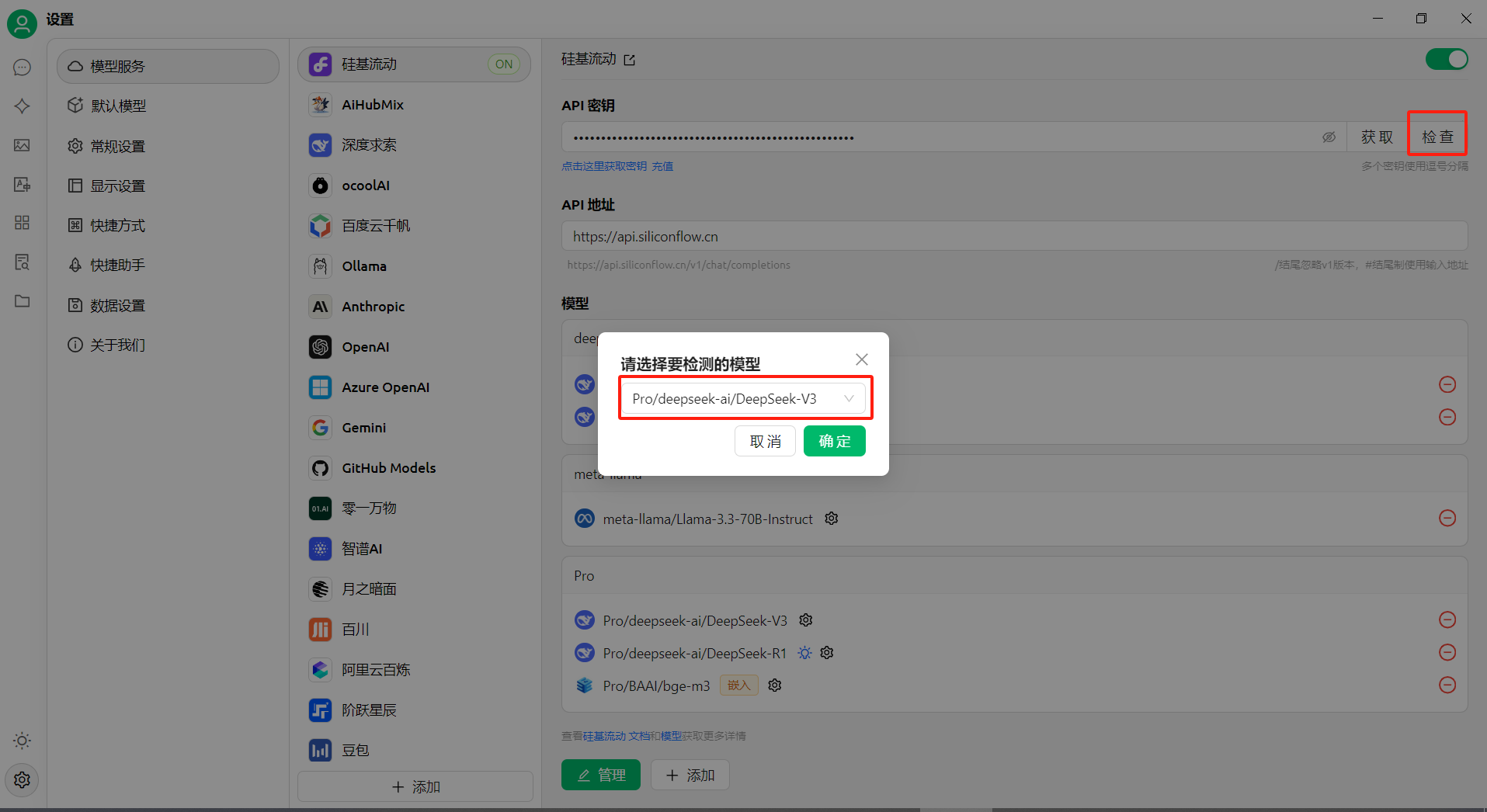The image size is (1487, 812).
Task: Choose ocoolAI provider
Action: [415, 186]
